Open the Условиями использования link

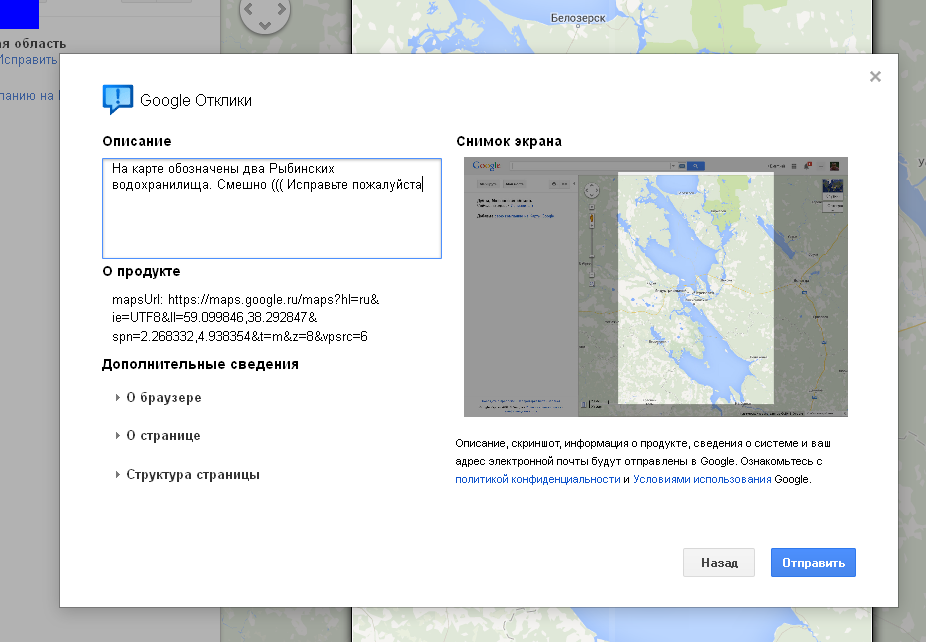[x=701, y=479]
